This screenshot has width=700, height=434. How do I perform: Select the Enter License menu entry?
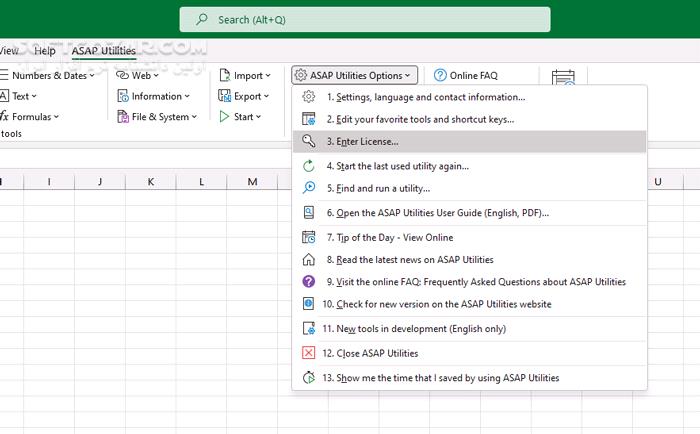click(469, 141)
